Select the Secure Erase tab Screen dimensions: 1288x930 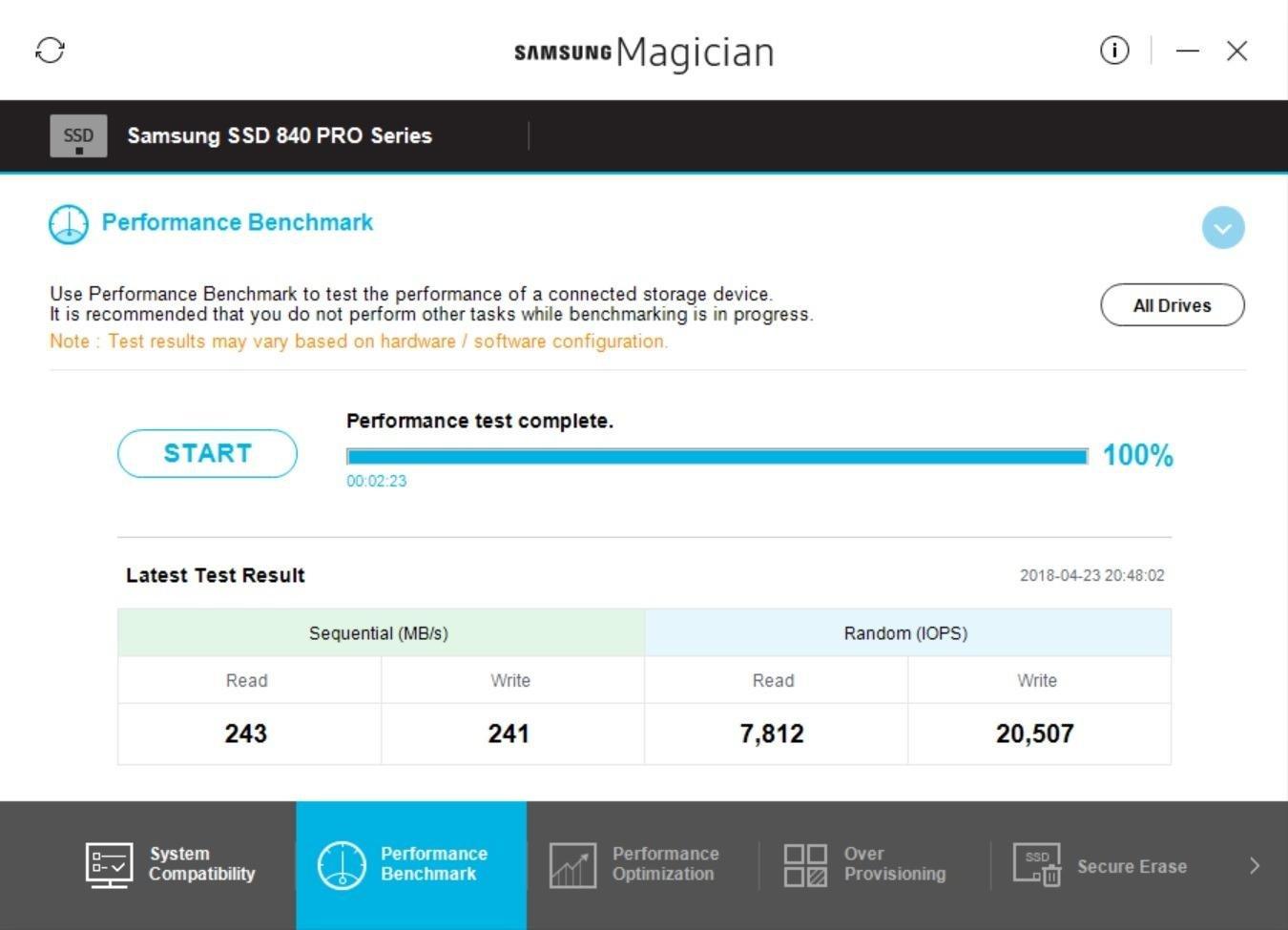1132,866
